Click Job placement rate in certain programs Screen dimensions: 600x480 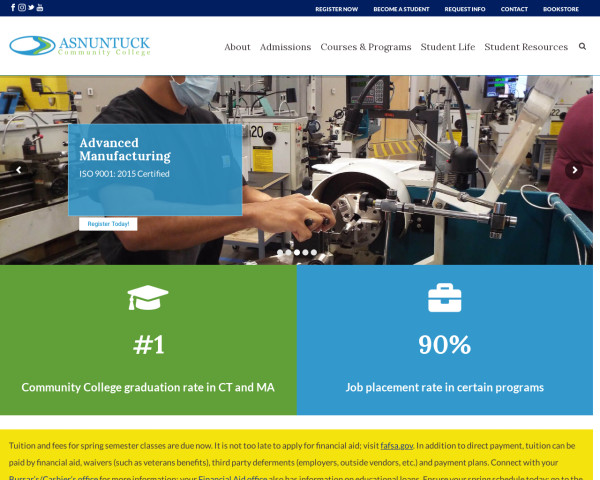(445, 387)
